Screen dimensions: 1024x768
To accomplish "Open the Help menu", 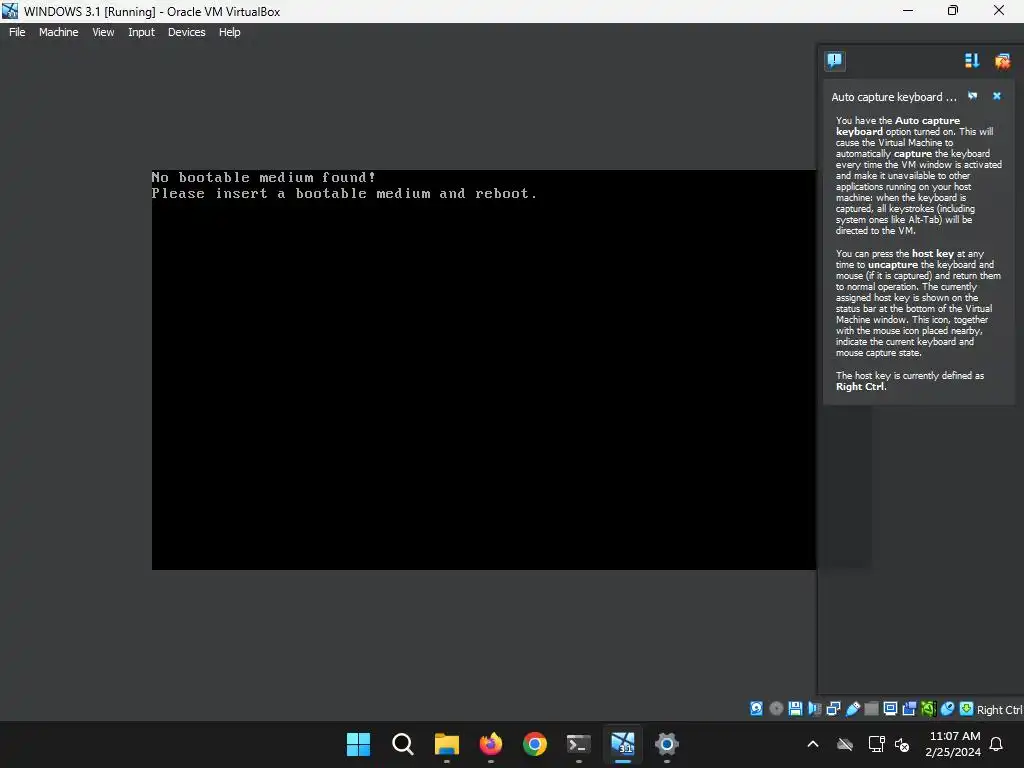I will [x=229, y=32].
